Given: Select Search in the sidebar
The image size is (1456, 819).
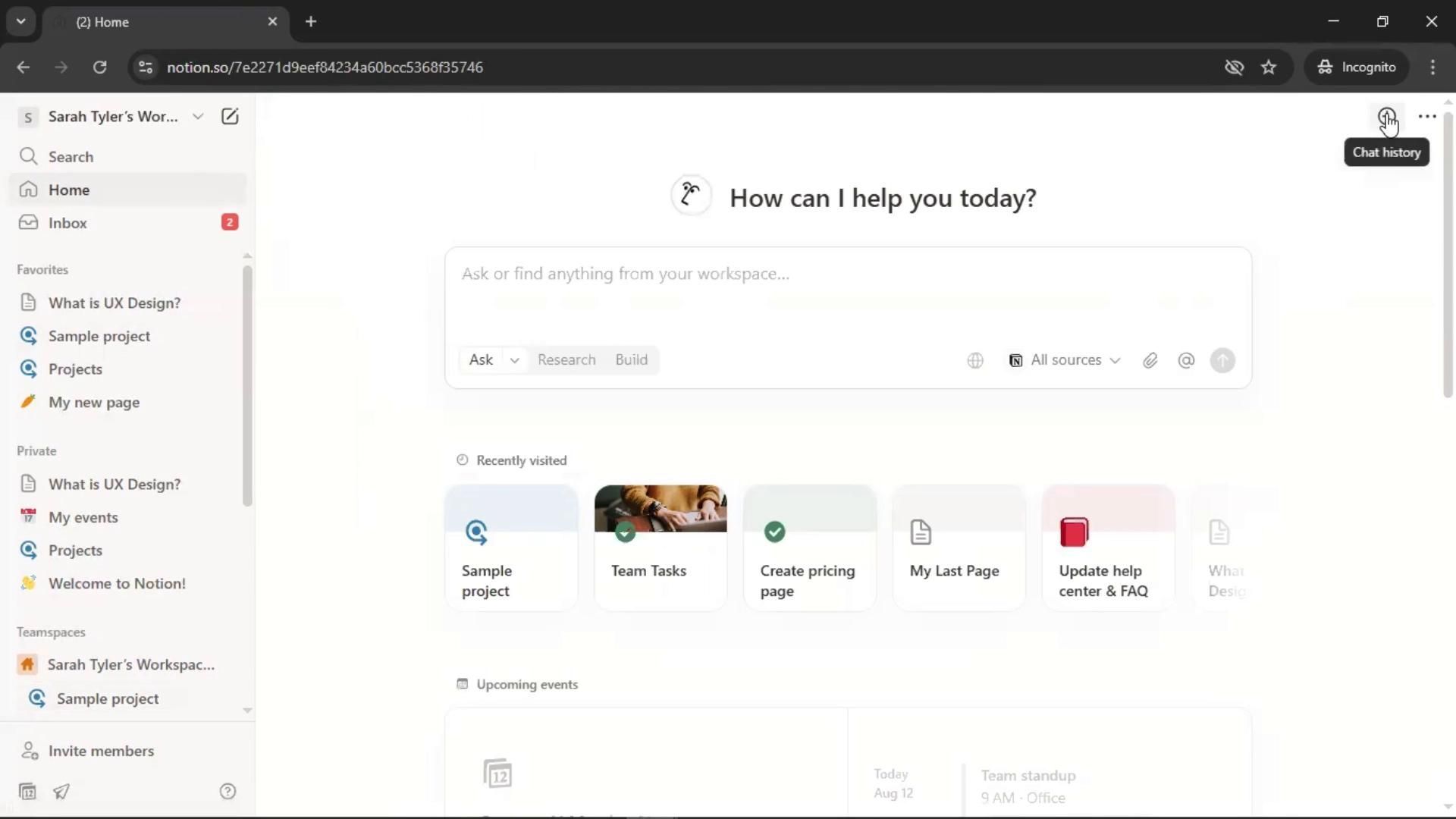Looking at the screenshot, I should click(x=71, y=157).
